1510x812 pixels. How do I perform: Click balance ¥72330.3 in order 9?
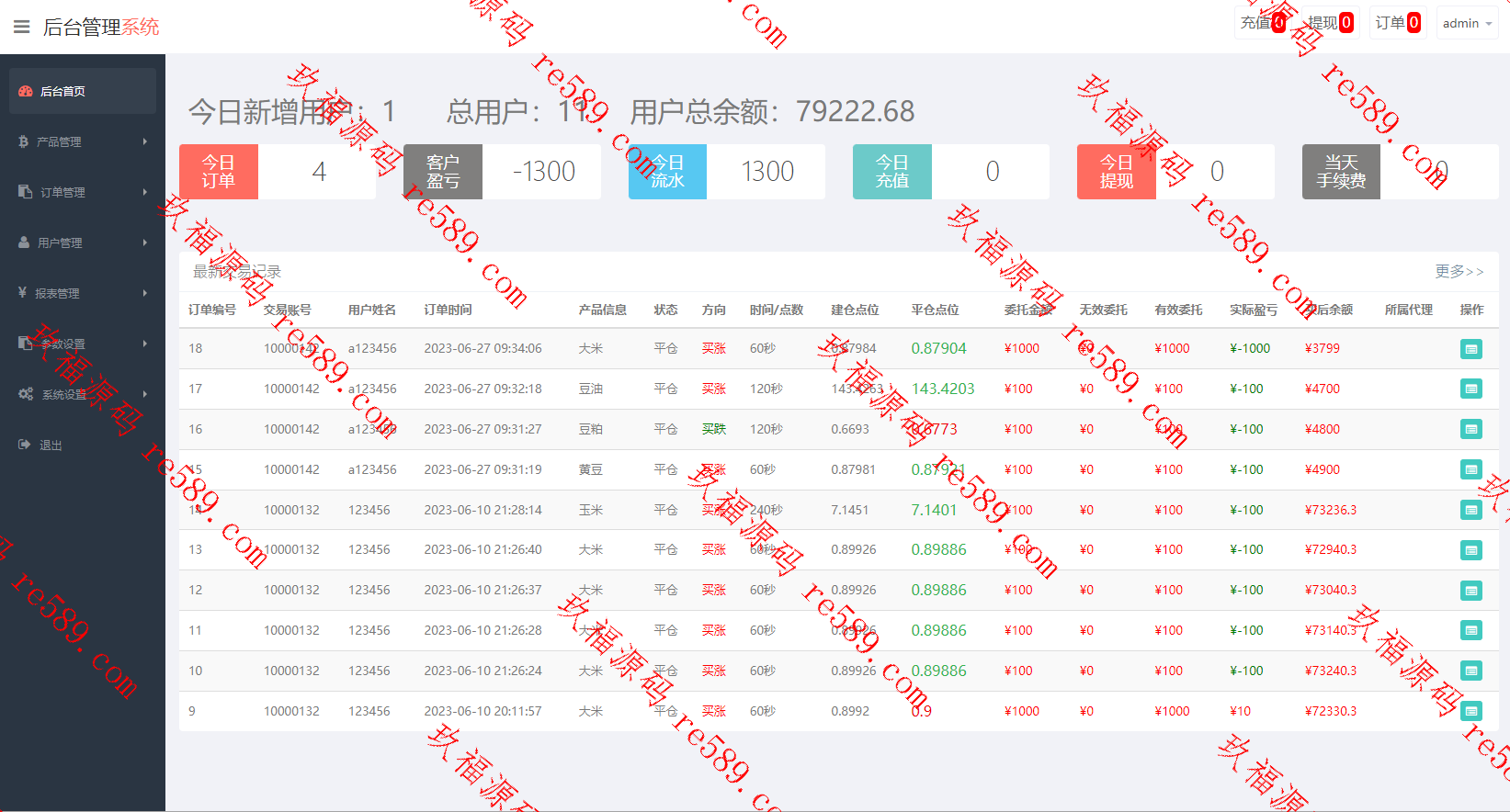click(x=1331, y=711)
